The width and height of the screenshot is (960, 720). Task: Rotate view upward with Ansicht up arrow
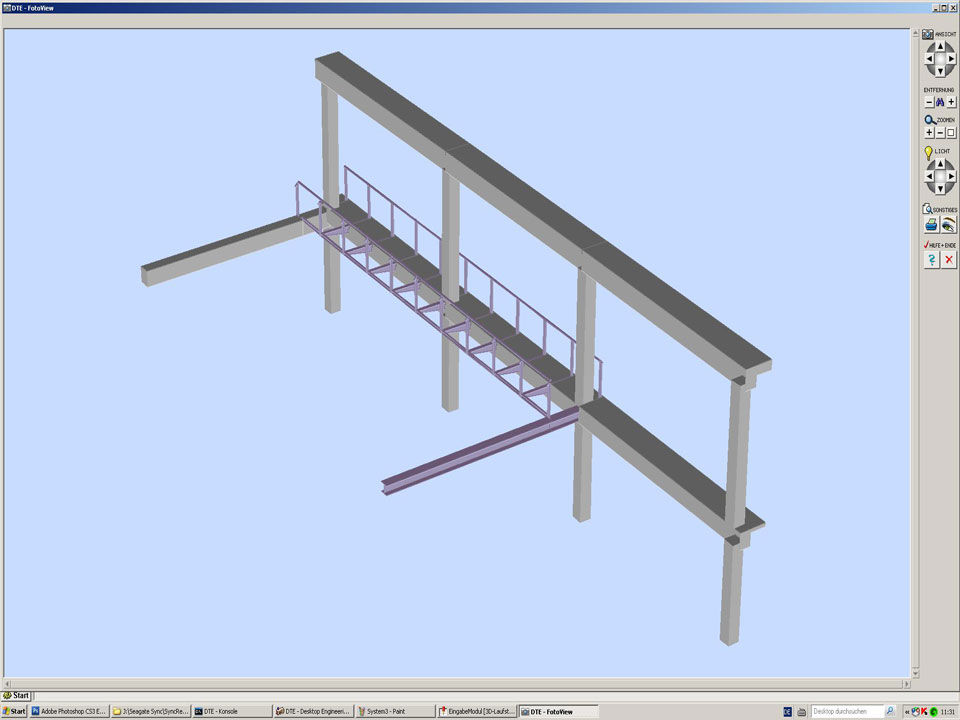tap(940, 46)
